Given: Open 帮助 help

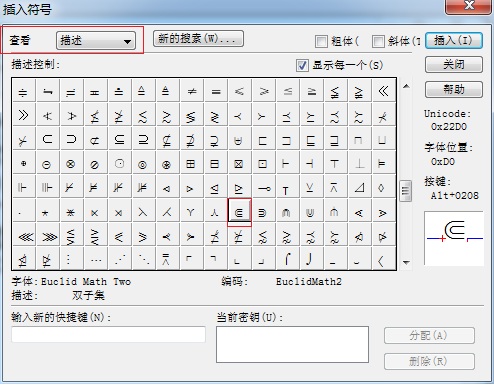Looking at the screenshot, I should [454, 89].
